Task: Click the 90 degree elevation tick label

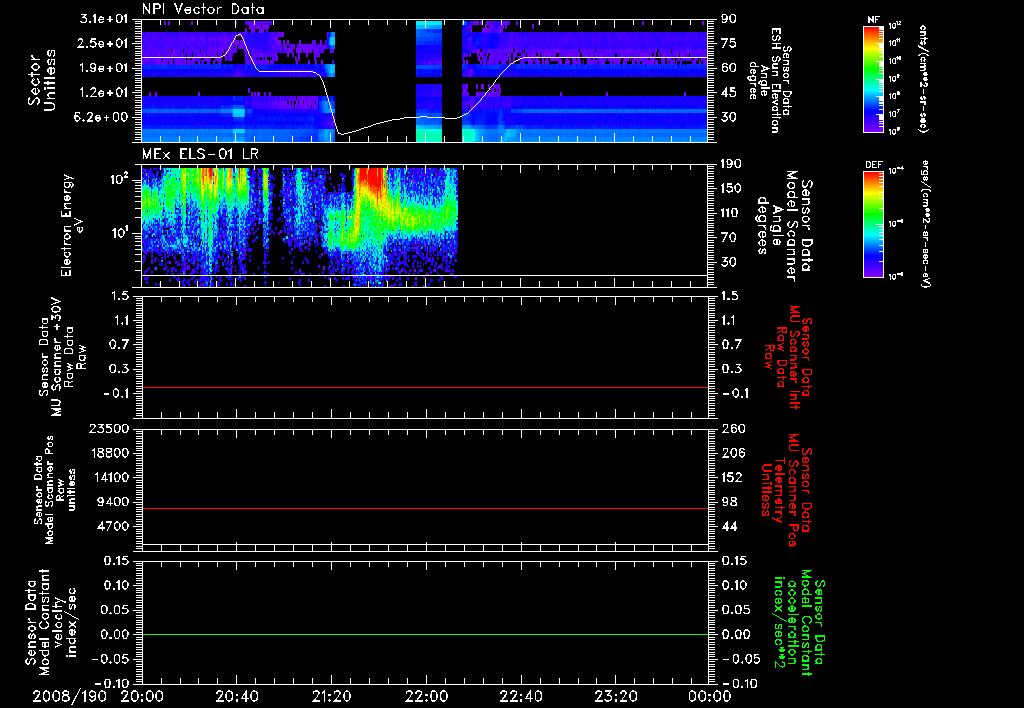Action: [x=728, y=19]
